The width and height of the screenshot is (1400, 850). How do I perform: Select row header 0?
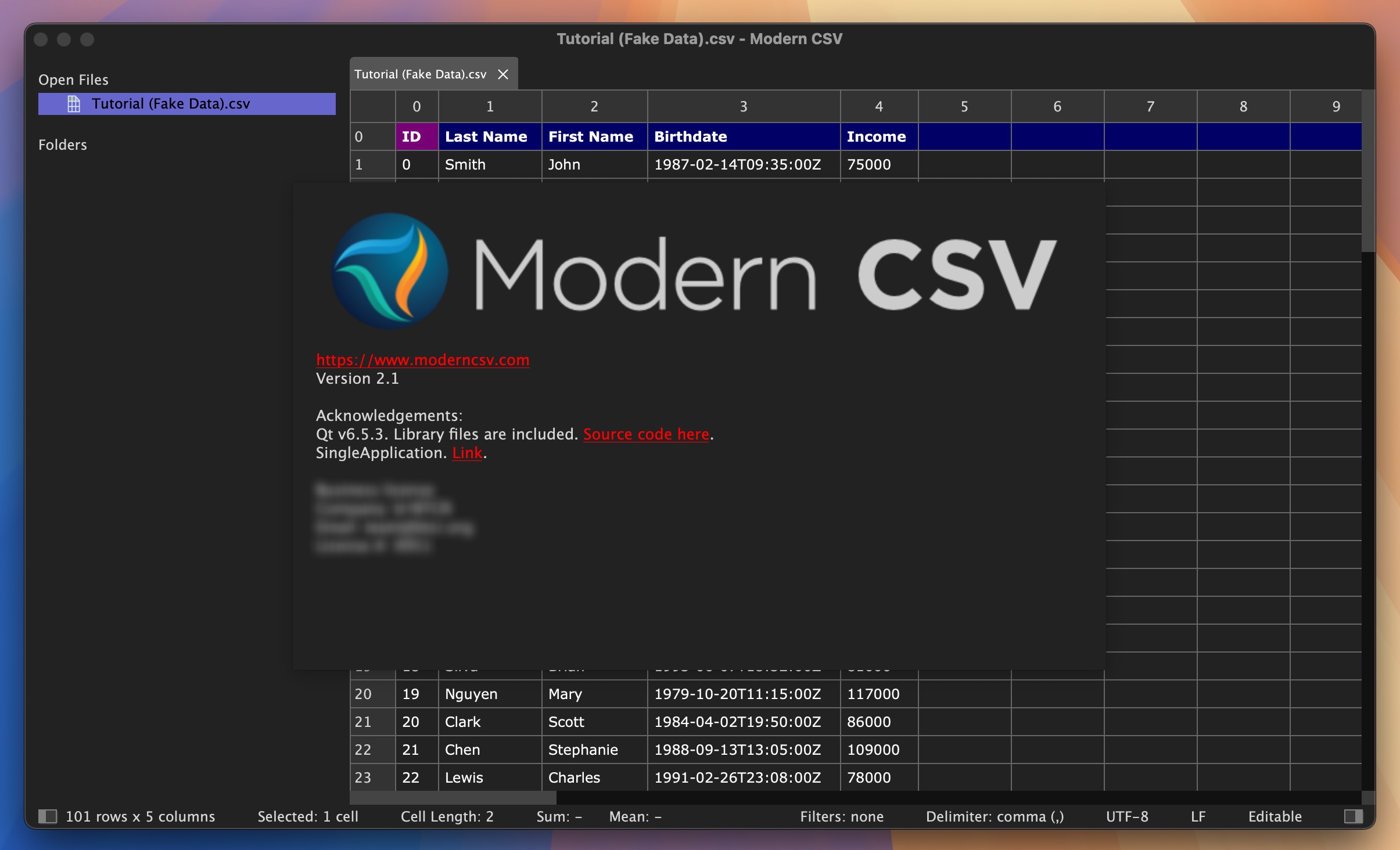click(373, 136)
